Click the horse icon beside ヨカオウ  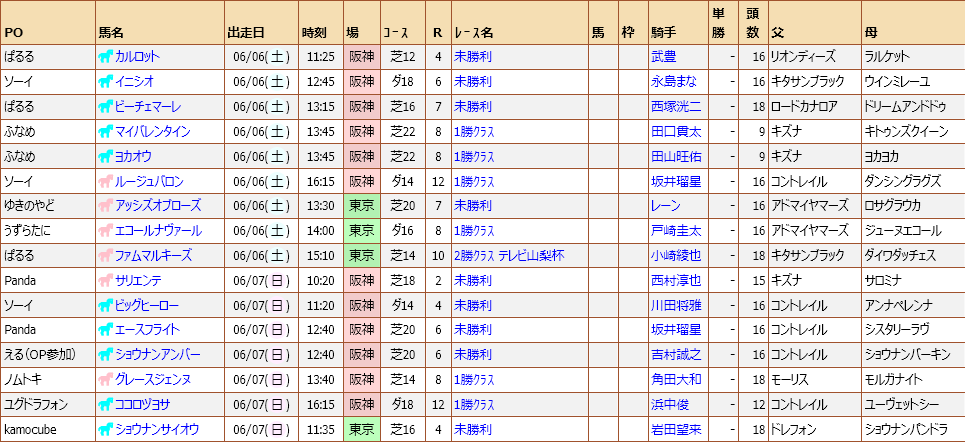105,156
